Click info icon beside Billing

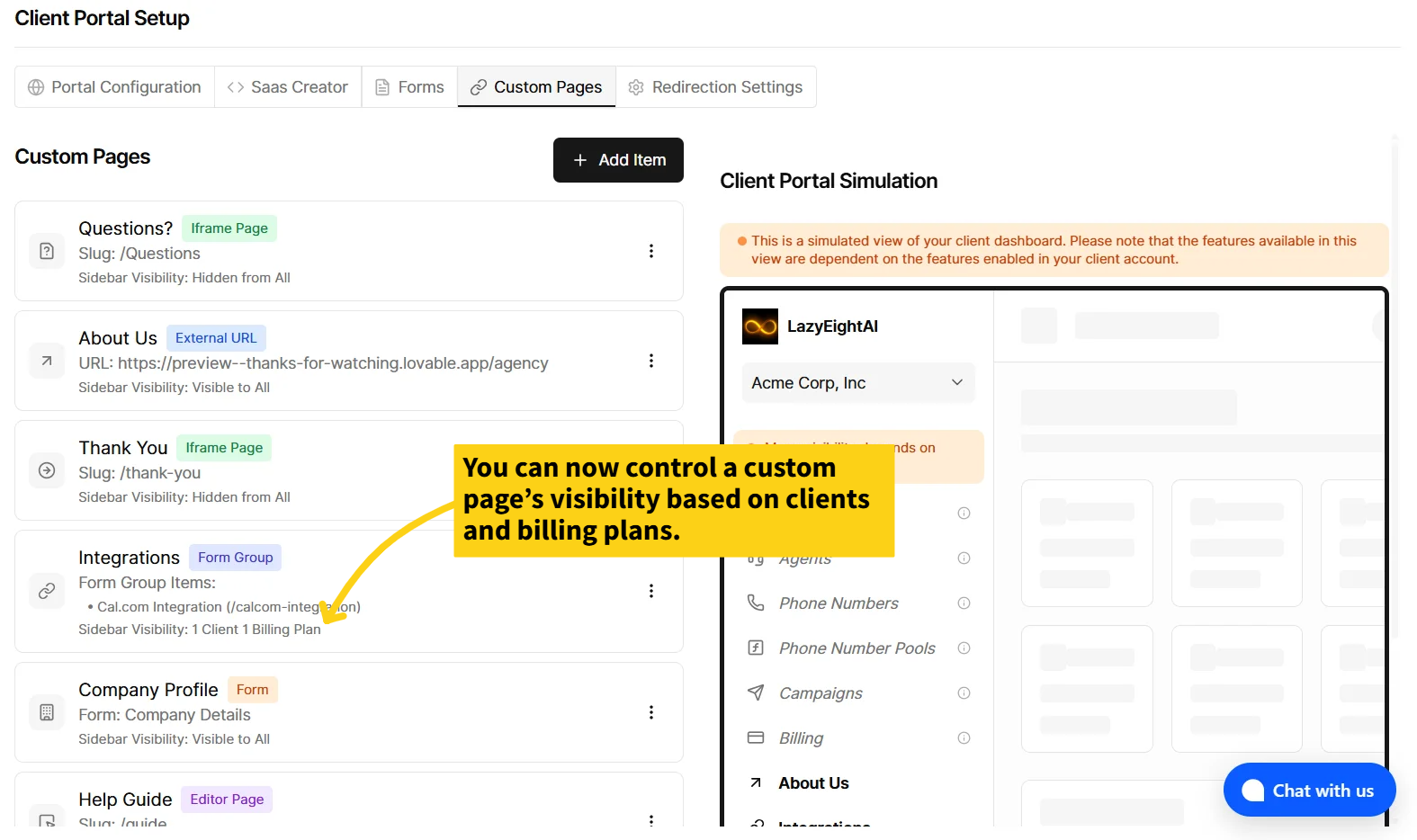point(964,738)
